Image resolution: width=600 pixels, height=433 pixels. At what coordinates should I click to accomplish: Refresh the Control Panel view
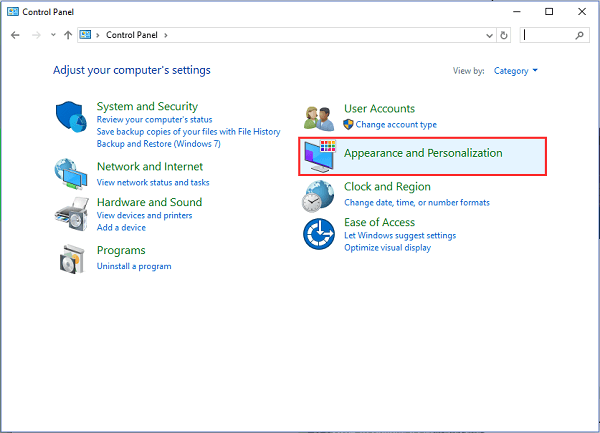(504, 35)
